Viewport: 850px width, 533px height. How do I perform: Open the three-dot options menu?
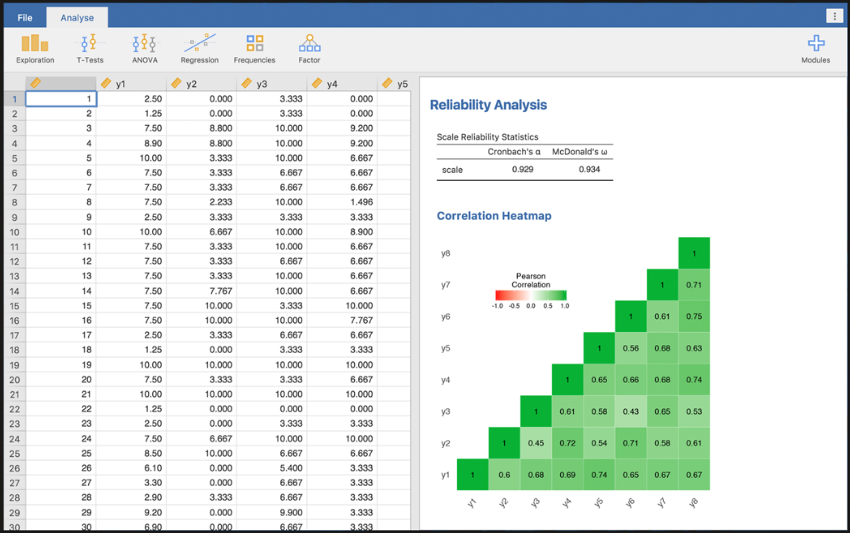[x=834, y=16]
